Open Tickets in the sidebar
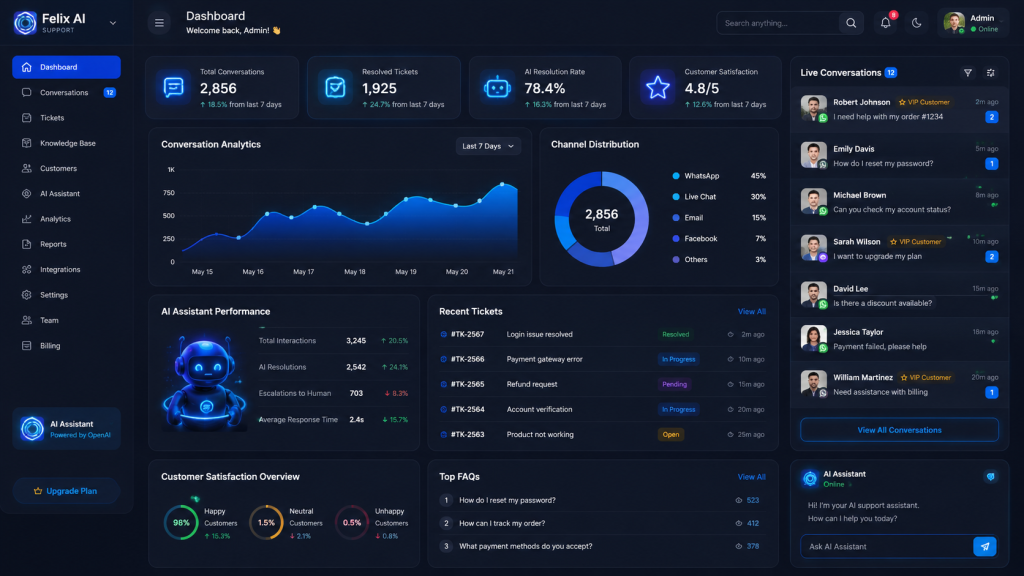Image resolution: width=1024 pixels, height=576 pixels. [67, 118]
